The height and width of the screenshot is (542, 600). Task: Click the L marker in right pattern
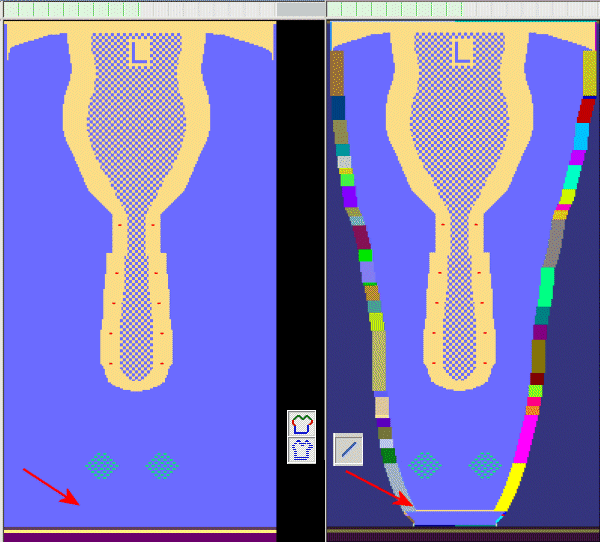point(463,52)
